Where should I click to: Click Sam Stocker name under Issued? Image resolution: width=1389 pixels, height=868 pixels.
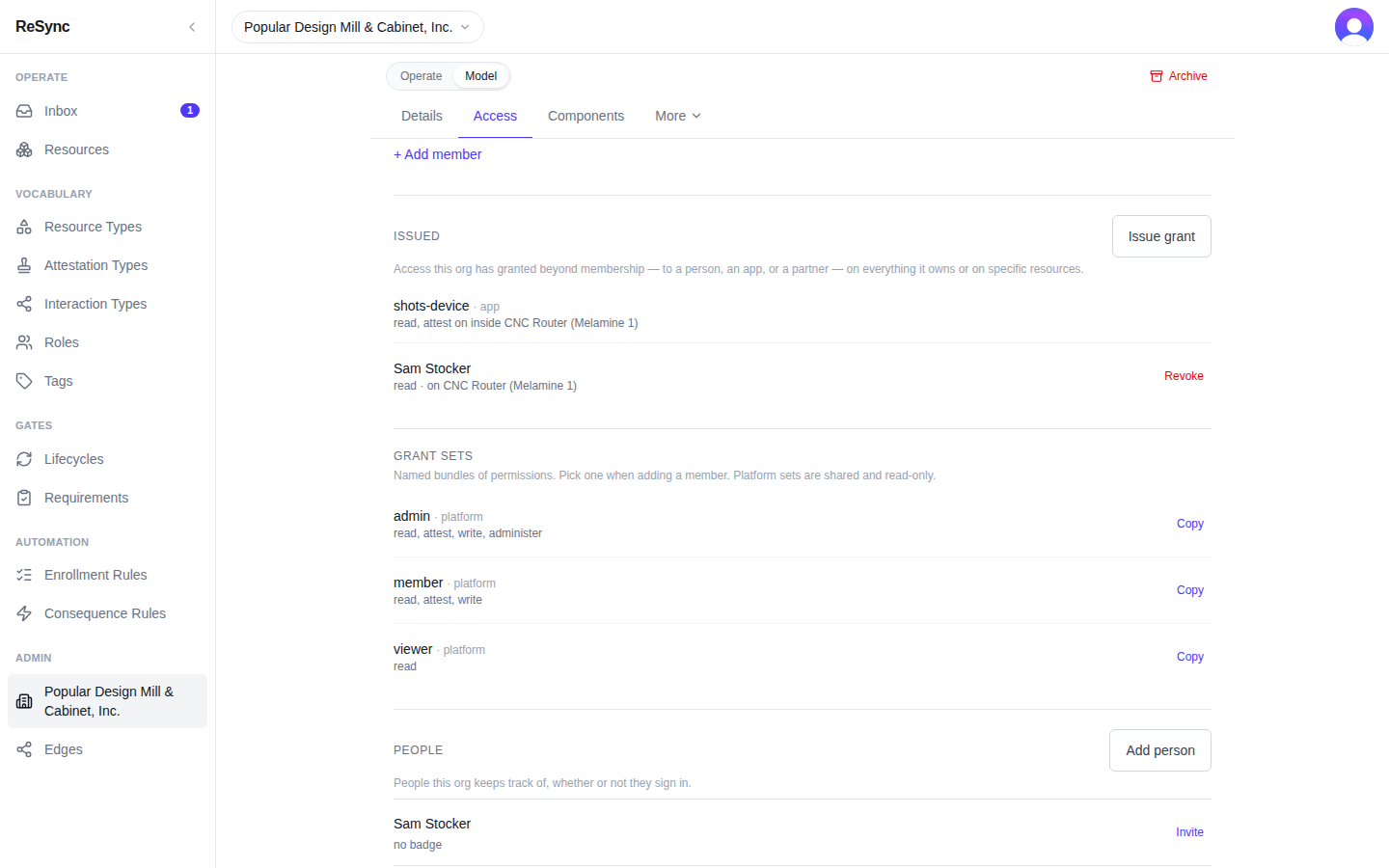(x=432, y=368)
